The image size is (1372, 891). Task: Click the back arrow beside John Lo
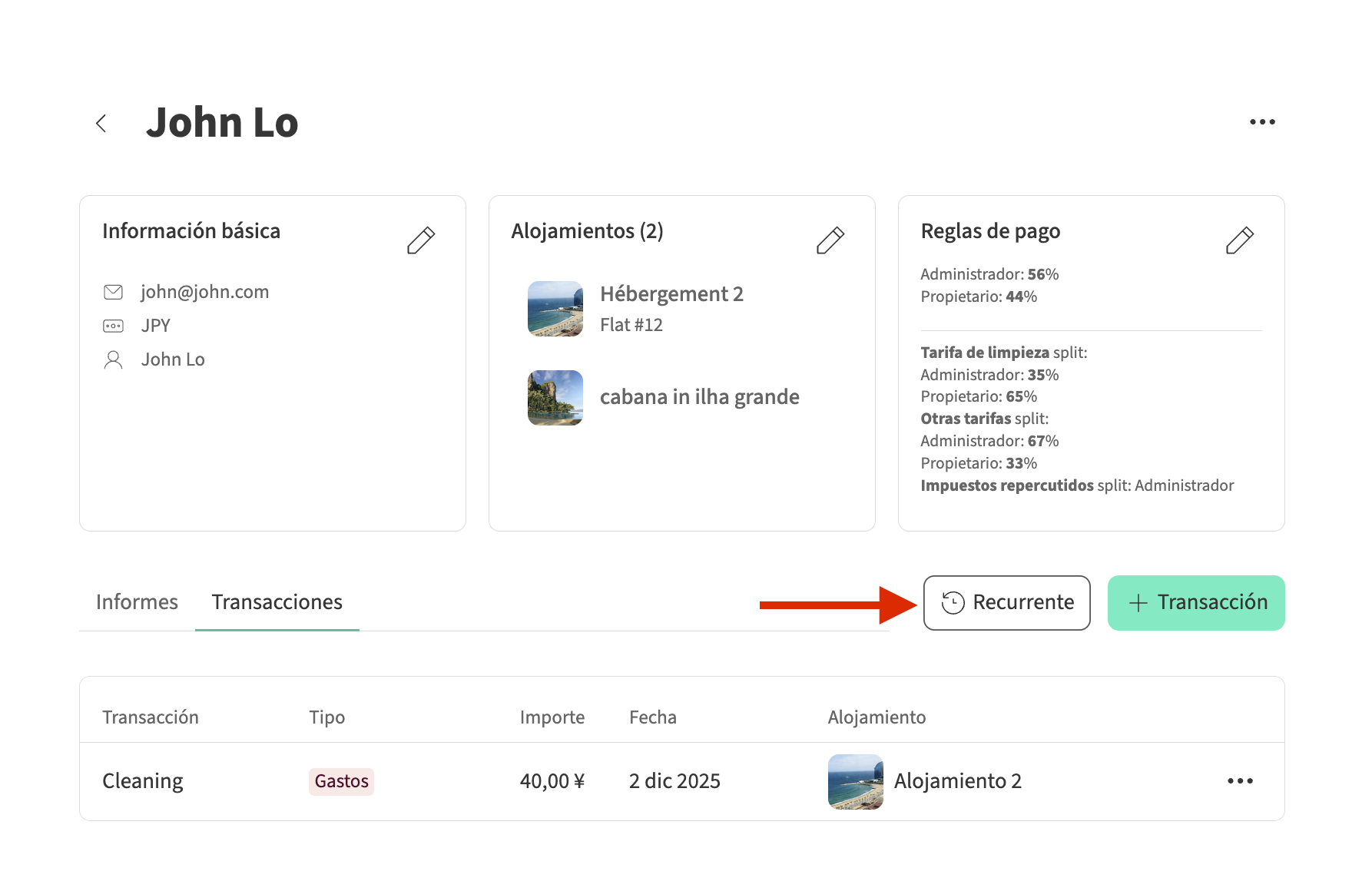point(101,123)
